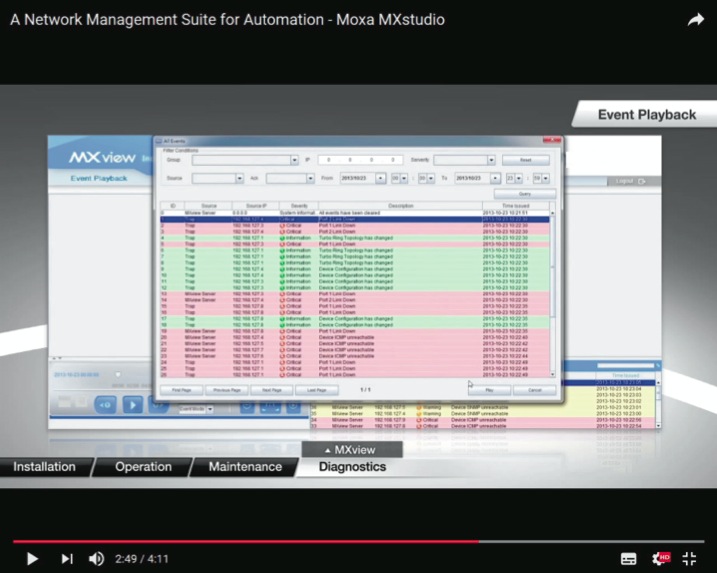Click the Last Page button

[317, 390]
